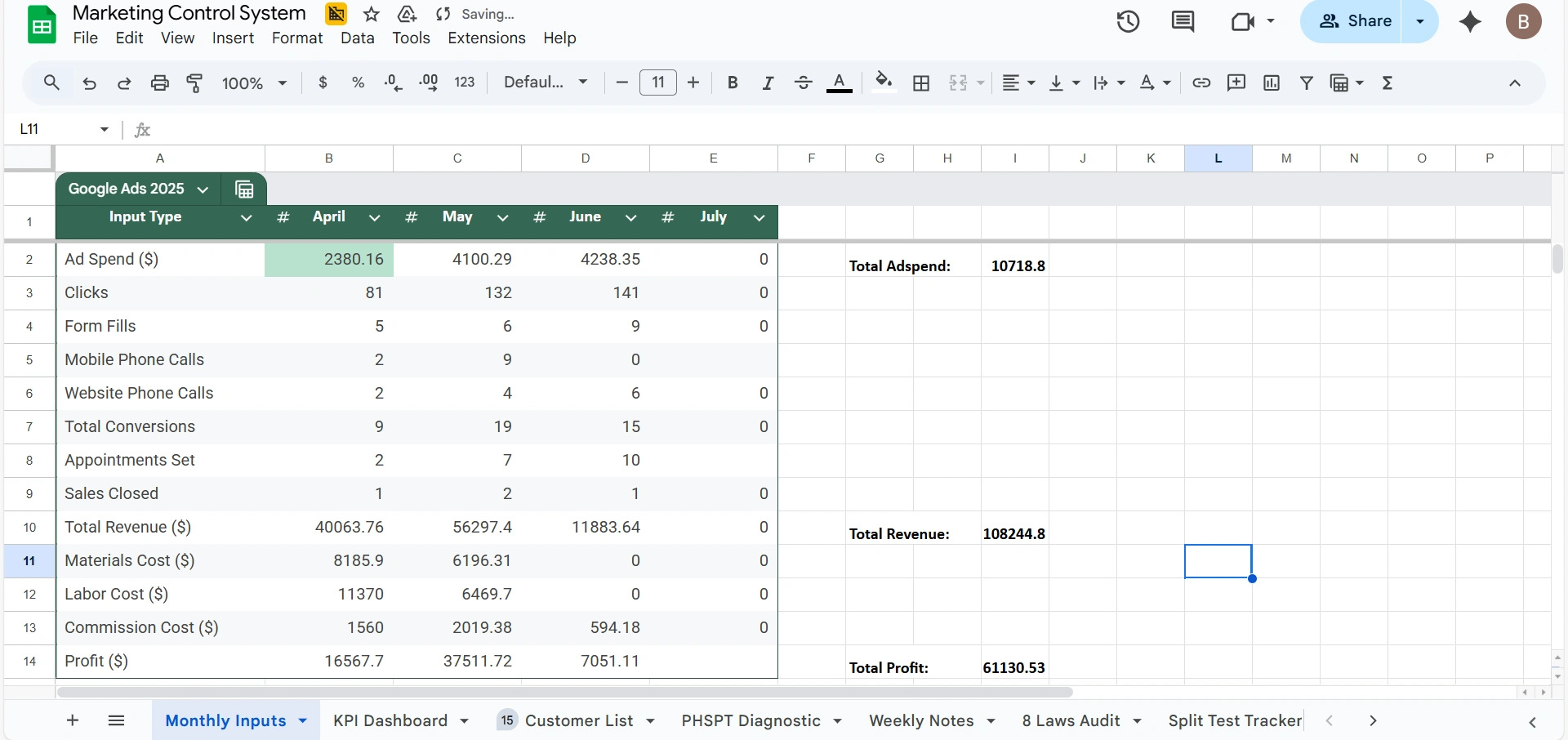
Task: Open the Data menu
Action: pyautogui.click(x=358, y=38)
